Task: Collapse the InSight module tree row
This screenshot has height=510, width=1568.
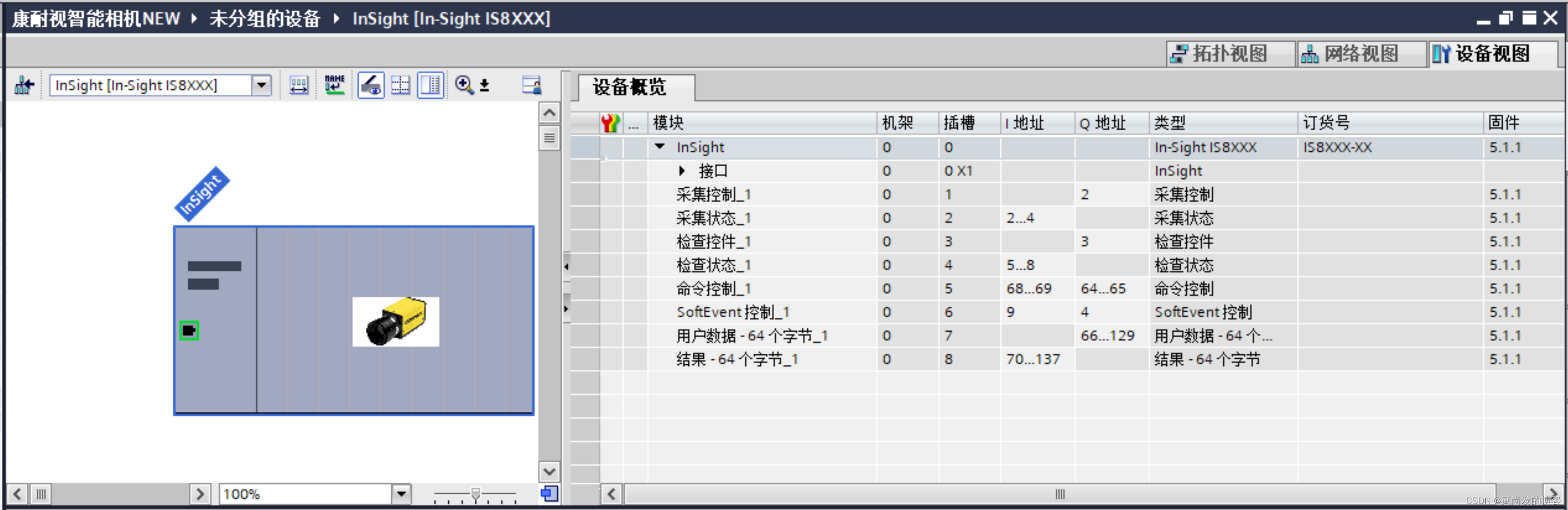Action: (x=659, y=147)
